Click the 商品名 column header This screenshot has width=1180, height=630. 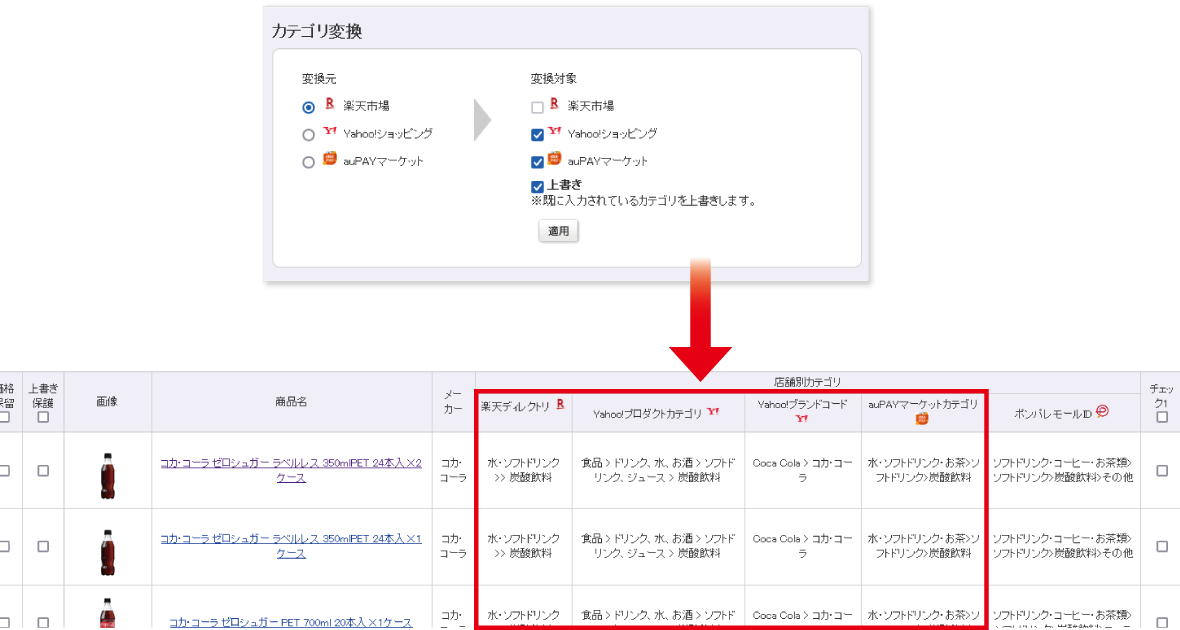pos(291,402)
